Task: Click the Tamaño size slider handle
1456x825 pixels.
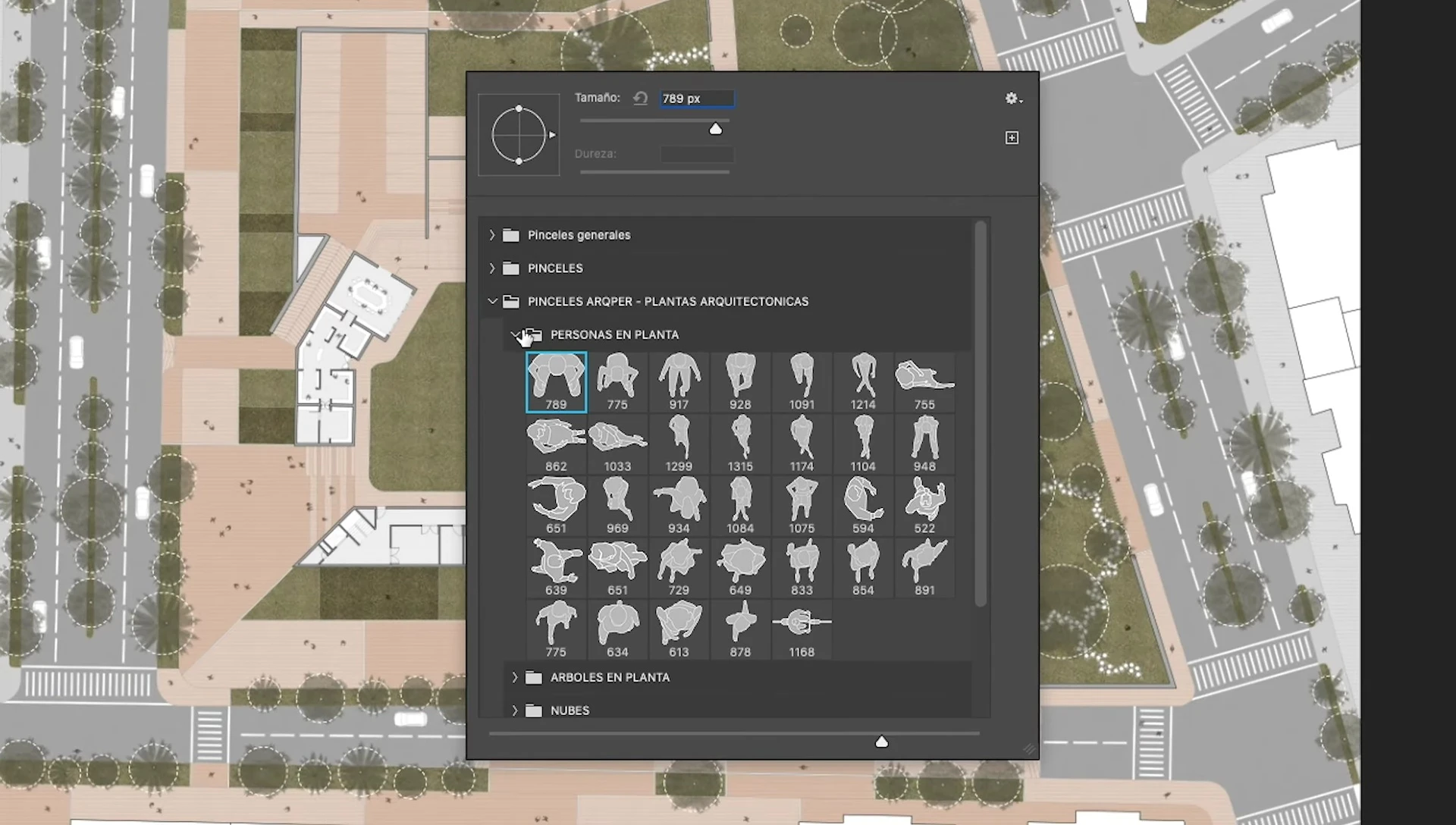Action: click(x=715, y=129)
